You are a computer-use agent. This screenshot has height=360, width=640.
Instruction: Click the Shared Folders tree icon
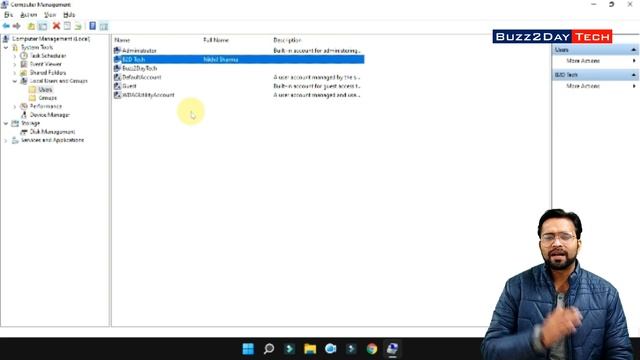24,73
